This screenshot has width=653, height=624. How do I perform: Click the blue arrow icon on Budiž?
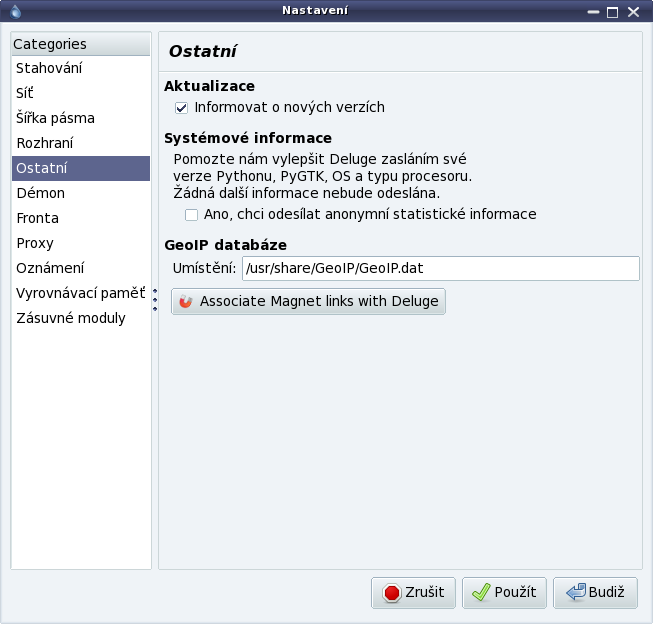point(574,593)
